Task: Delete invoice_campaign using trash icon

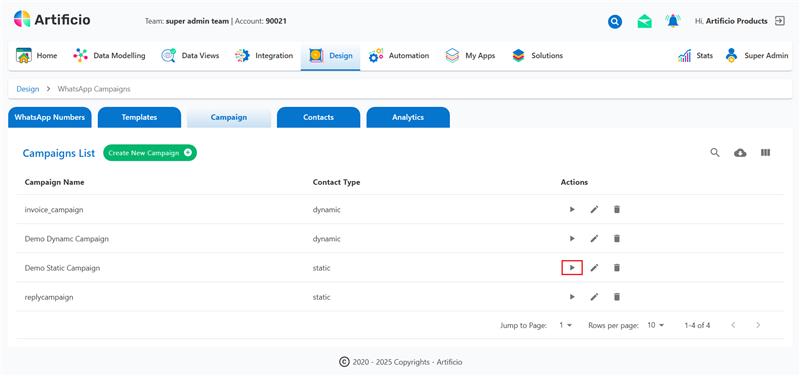Action: click(x=616, y=209)
